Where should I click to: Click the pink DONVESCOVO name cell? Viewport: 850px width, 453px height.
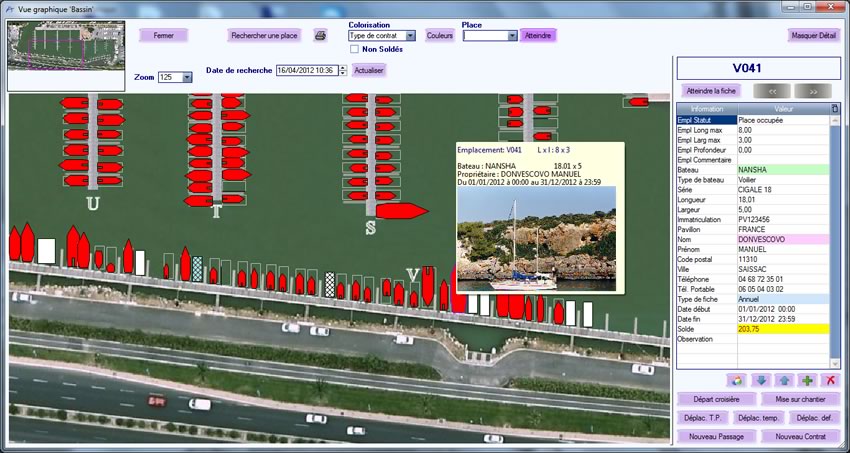point(783,240)
